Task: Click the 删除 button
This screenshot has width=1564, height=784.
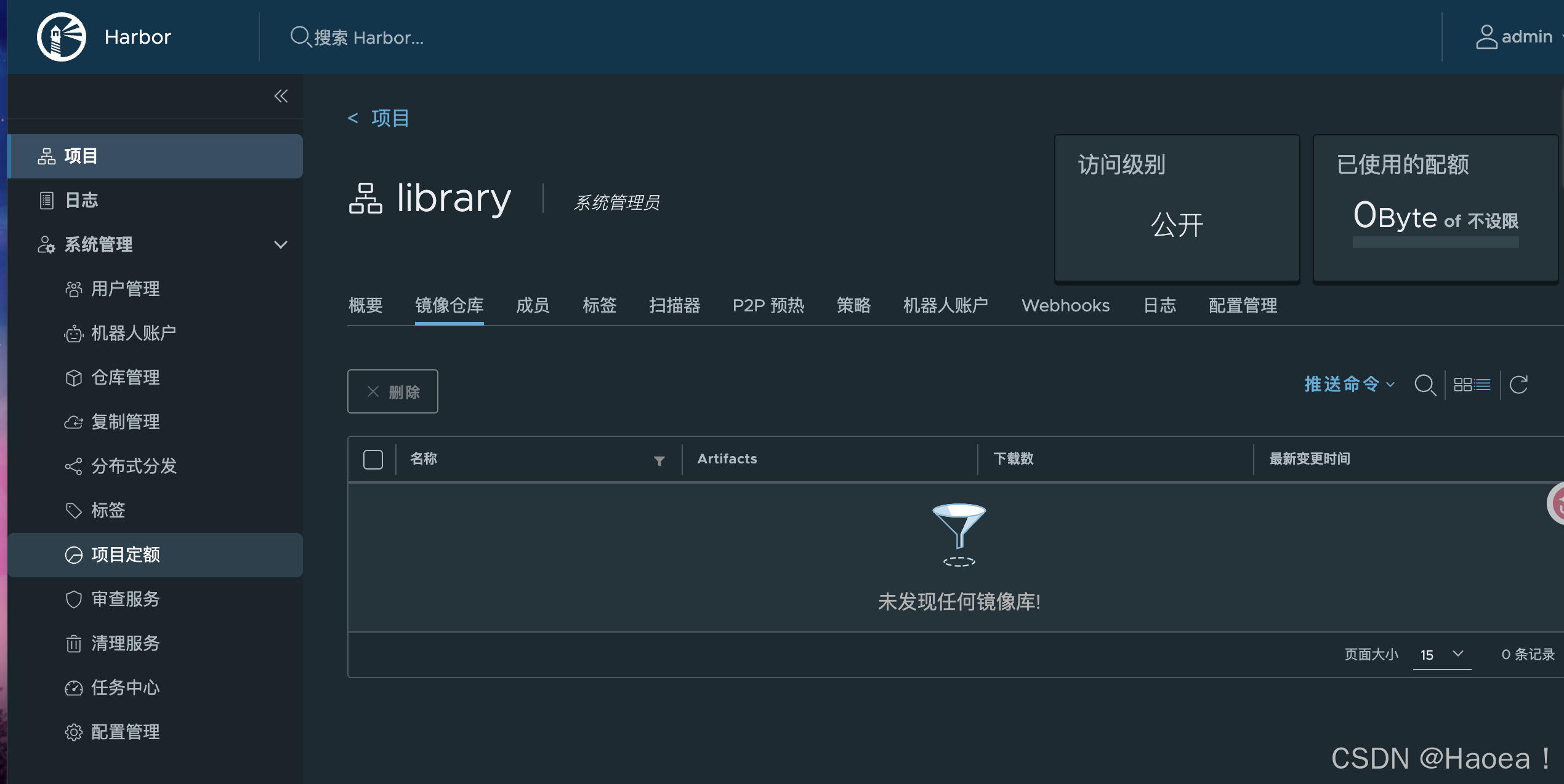Action: [x=392, y=391]
